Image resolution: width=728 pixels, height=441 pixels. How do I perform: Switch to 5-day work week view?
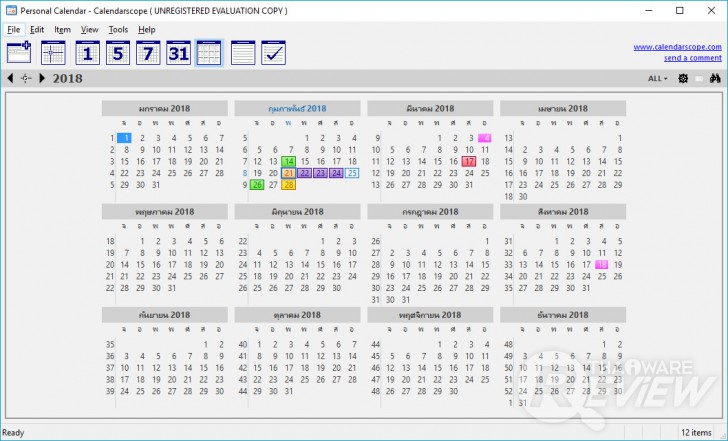pos(117,52)
